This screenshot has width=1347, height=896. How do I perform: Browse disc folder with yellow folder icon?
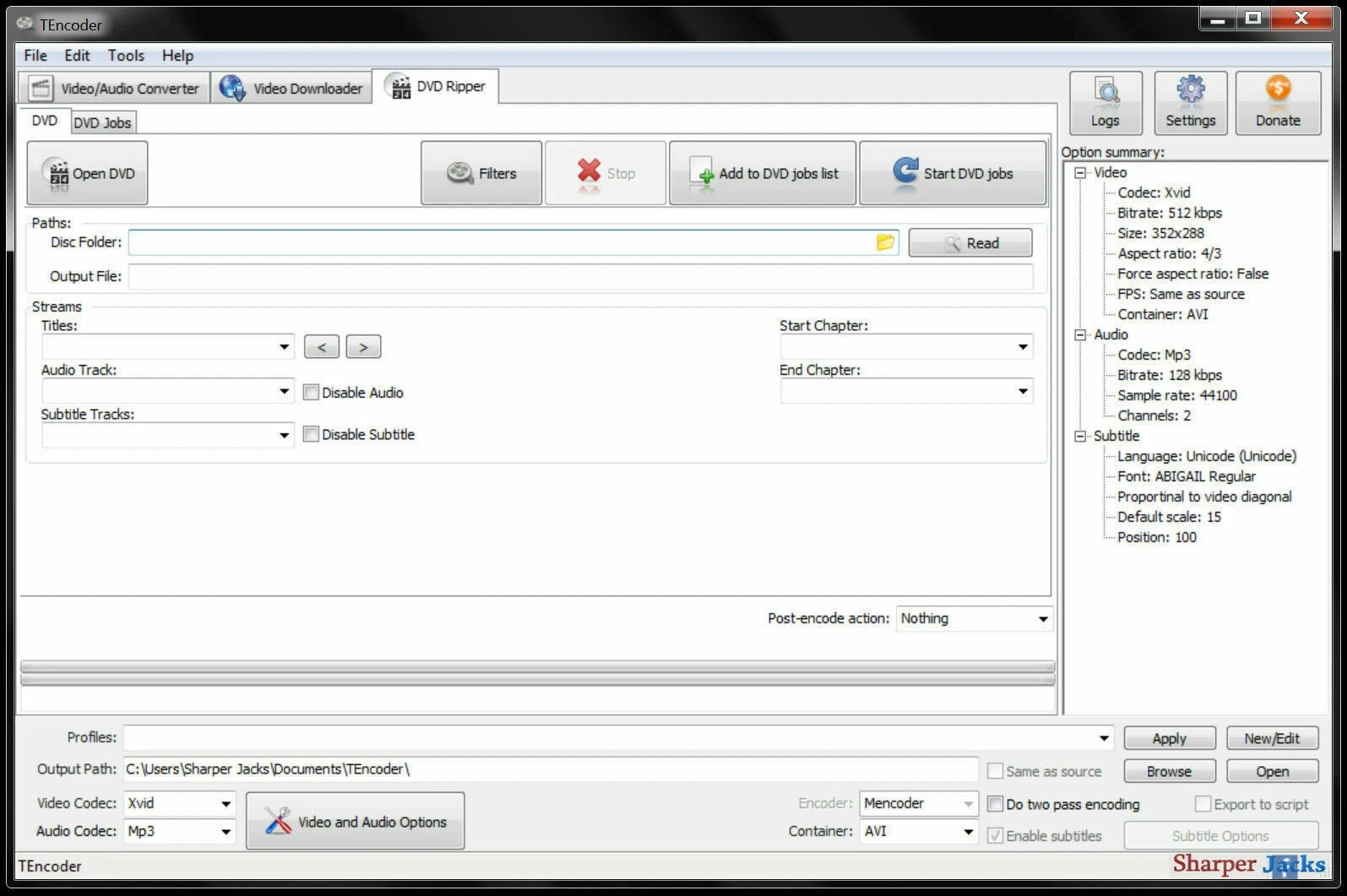(x=885, y=242)
